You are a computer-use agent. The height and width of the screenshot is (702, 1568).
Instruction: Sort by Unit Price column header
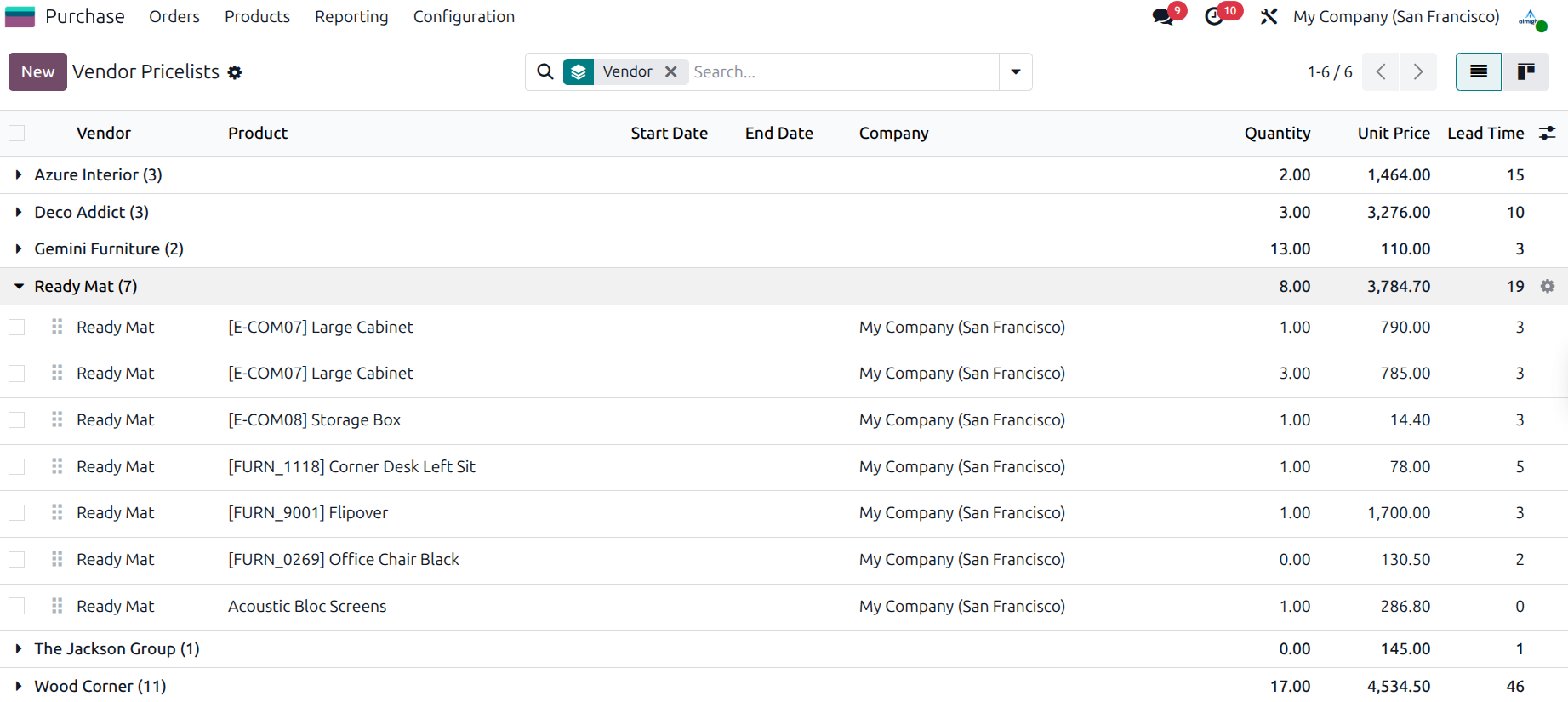[x=1394, y=133]
